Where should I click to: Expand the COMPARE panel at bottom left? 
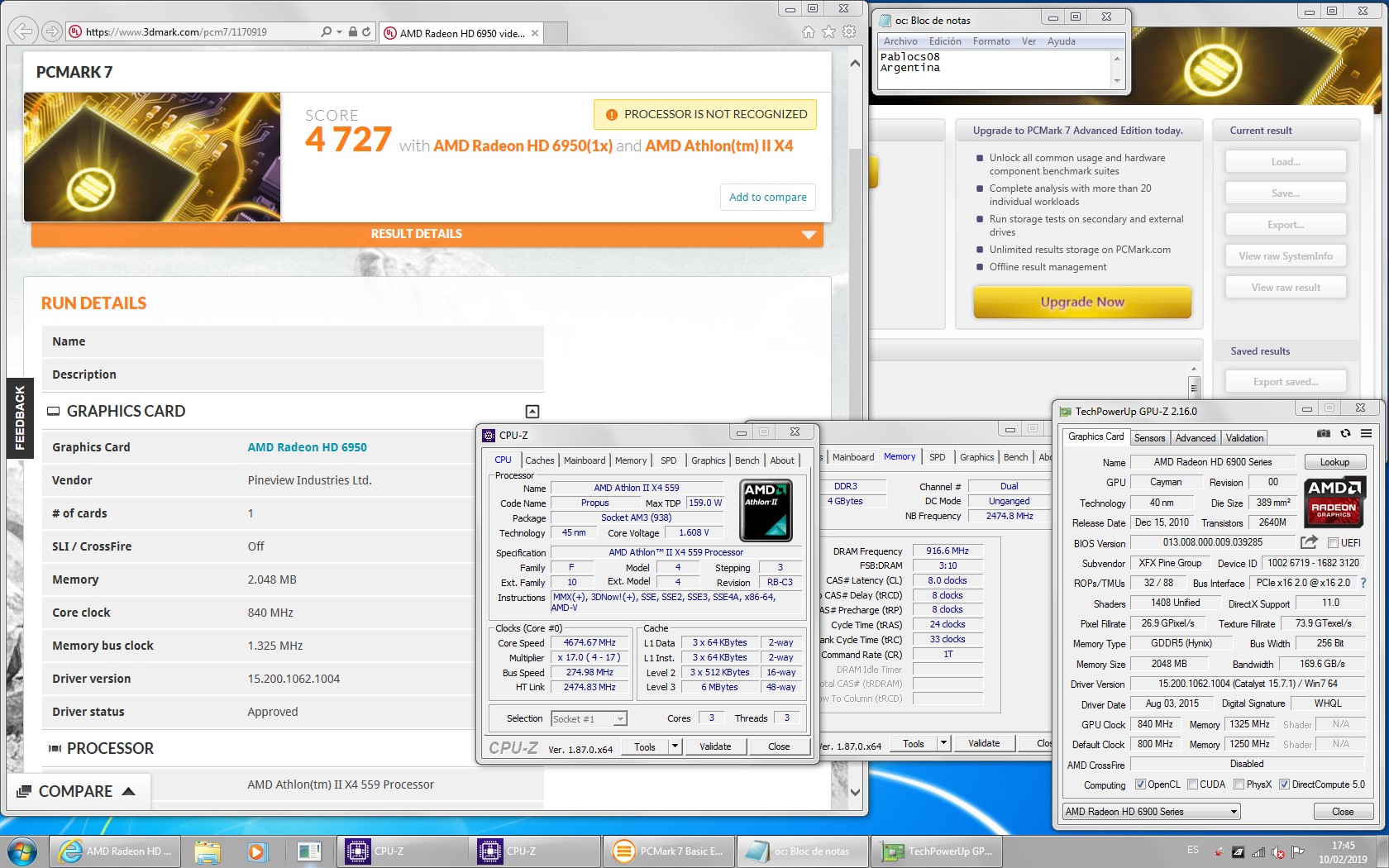(79, 791)
